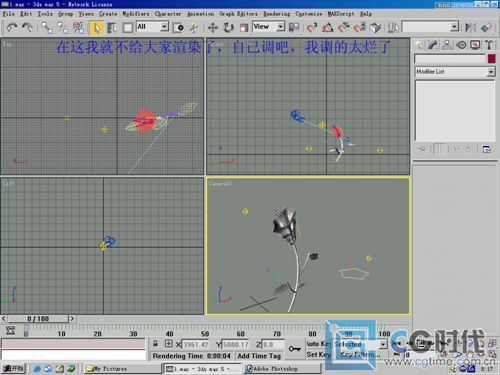Viewport: 500px width, 375px height.
Task: Toggle Window/Crossing selection mode
Action: coord(178,27)
